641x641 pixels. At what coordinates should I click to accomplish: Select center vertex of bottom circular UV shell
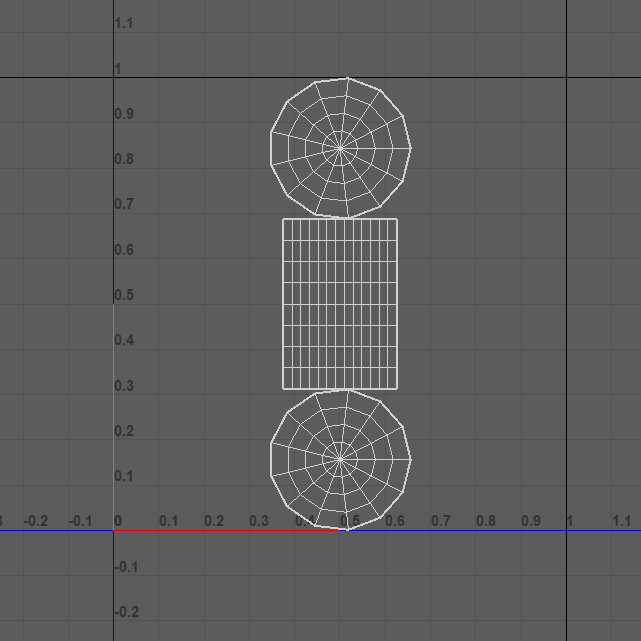pyautogui.click(x=340, y=460)
